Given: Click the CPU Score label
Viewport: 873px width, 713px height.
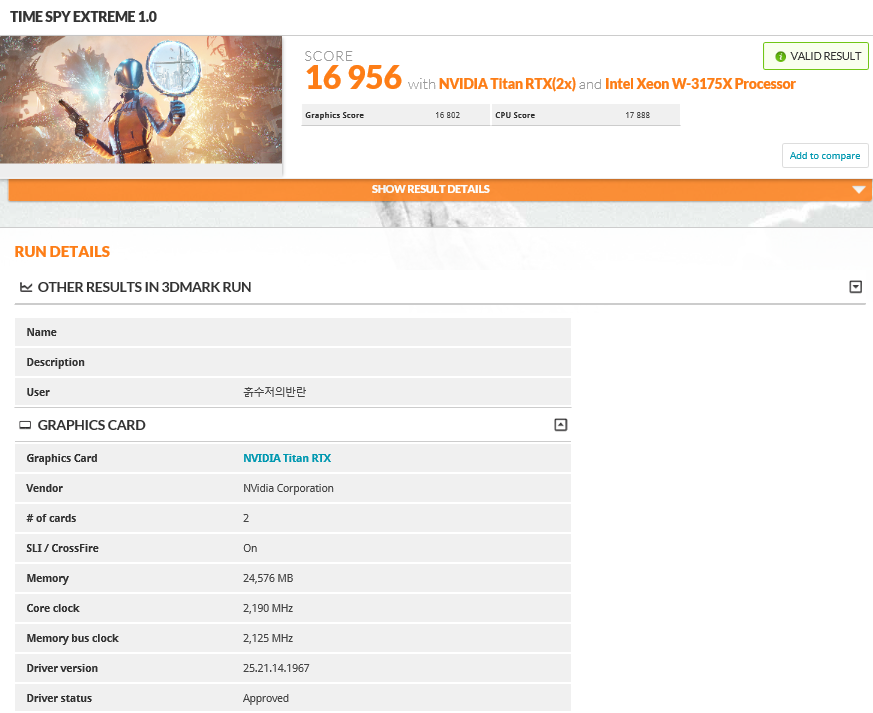Looking at the screenshot, I should pos(515,115).
